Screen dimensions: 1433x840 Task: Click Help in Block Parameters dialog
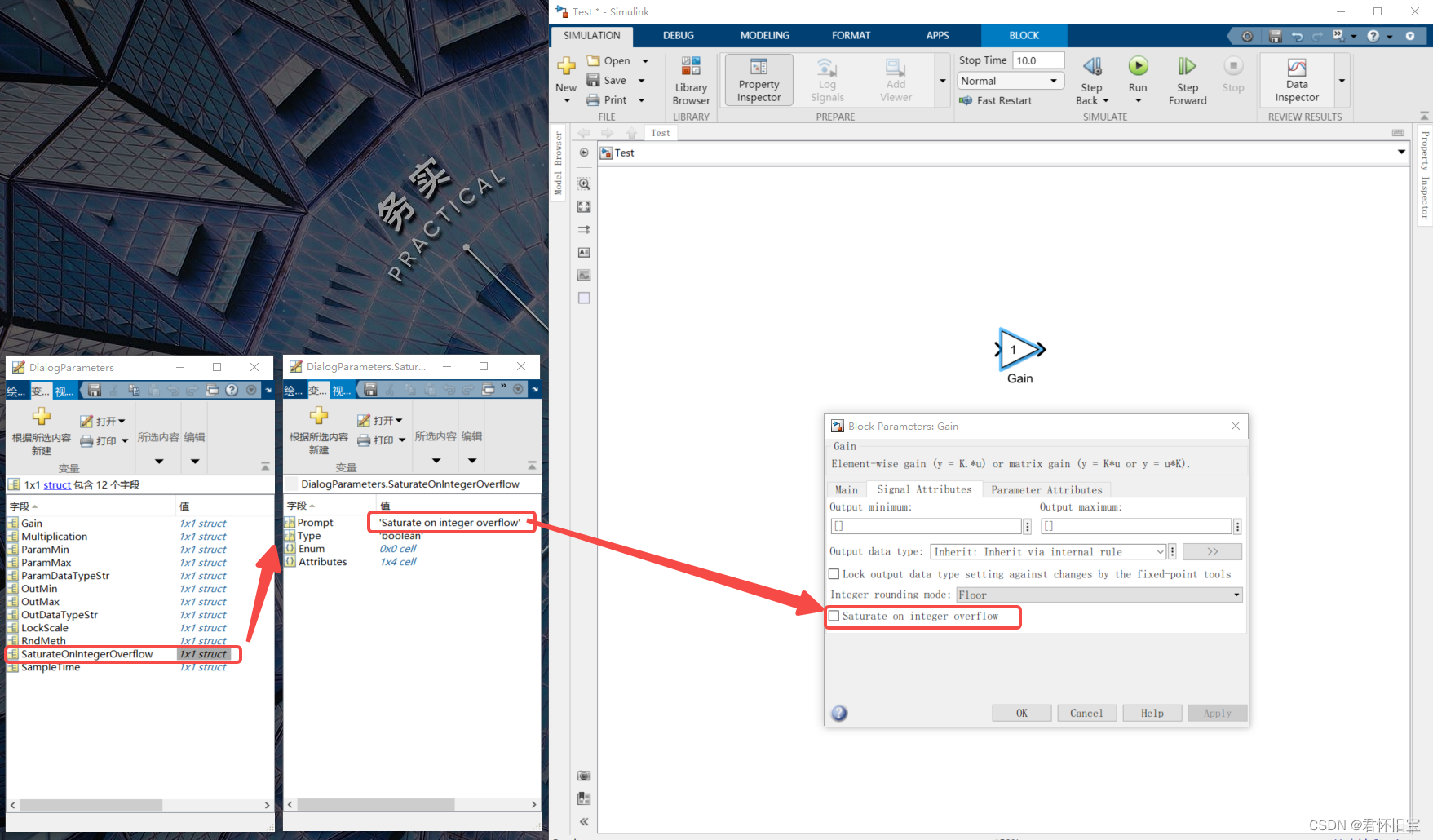click(x=1152, y=713)
